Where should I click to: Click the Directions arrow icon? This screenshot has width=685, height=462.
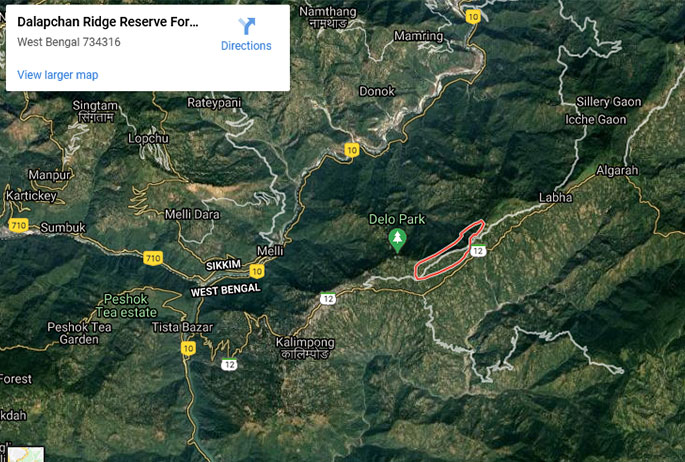click(246, 26)
